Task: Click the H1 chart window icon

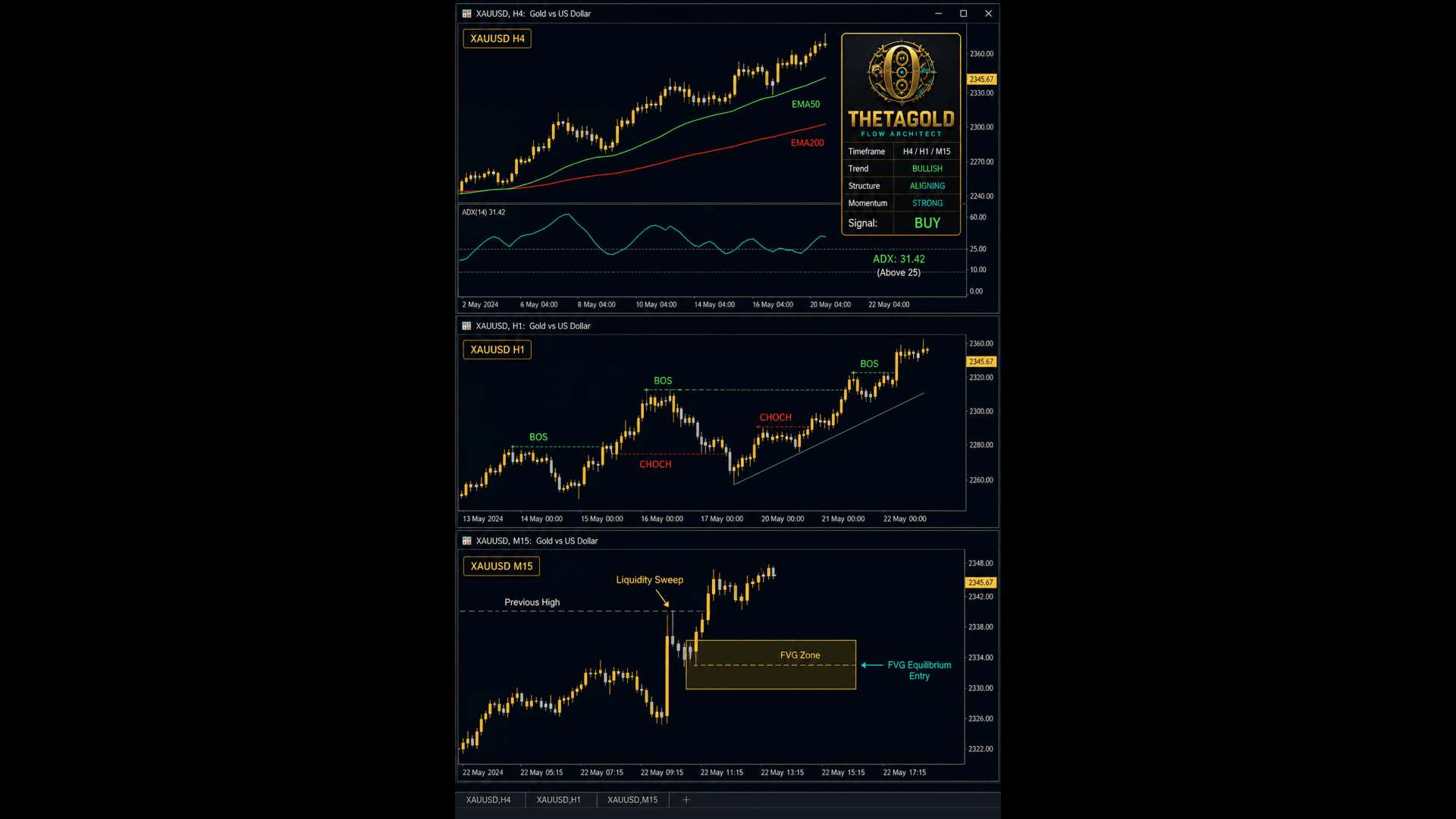Action: point(466,326)
